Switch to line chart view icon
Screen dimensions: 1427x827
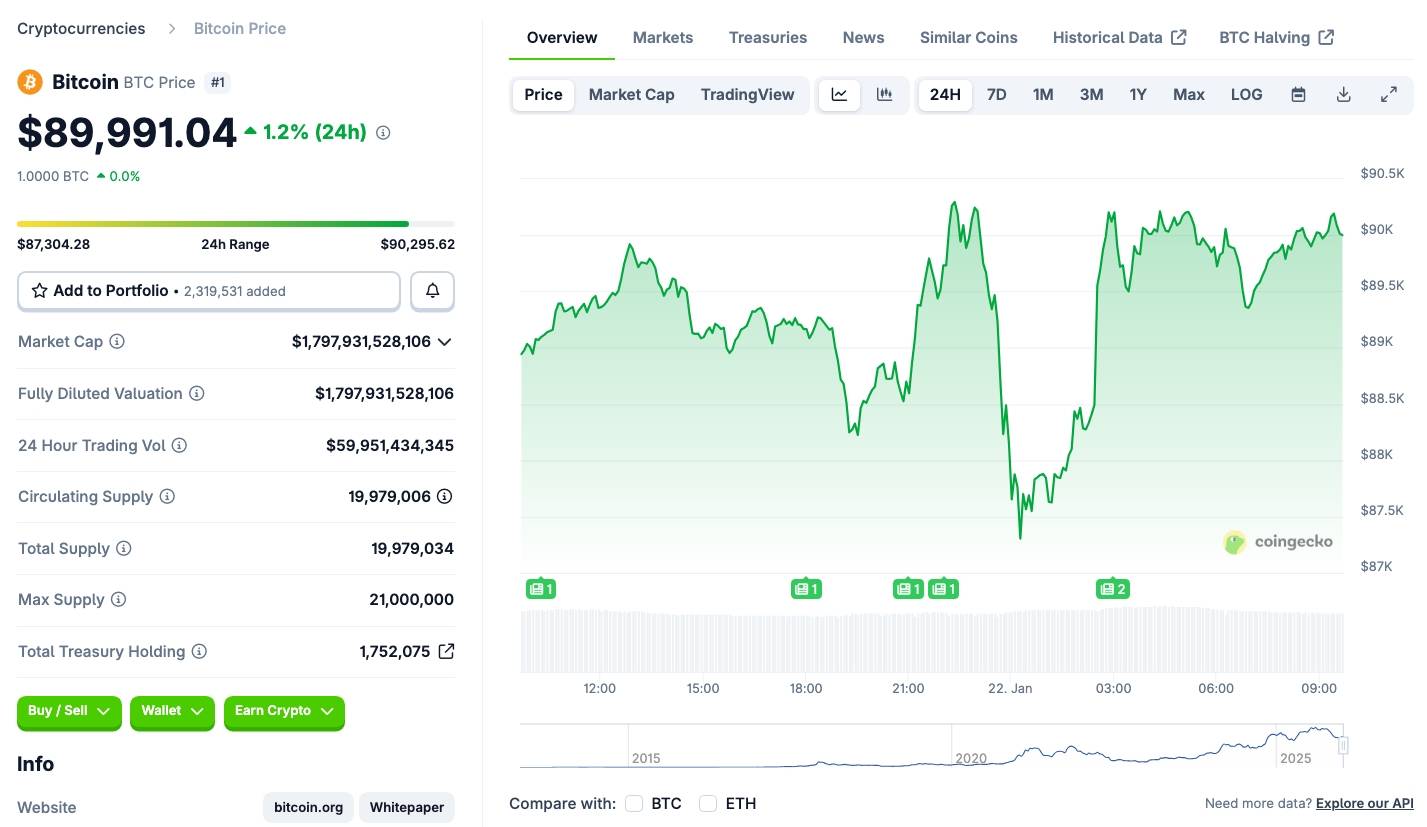click(840, 95)
